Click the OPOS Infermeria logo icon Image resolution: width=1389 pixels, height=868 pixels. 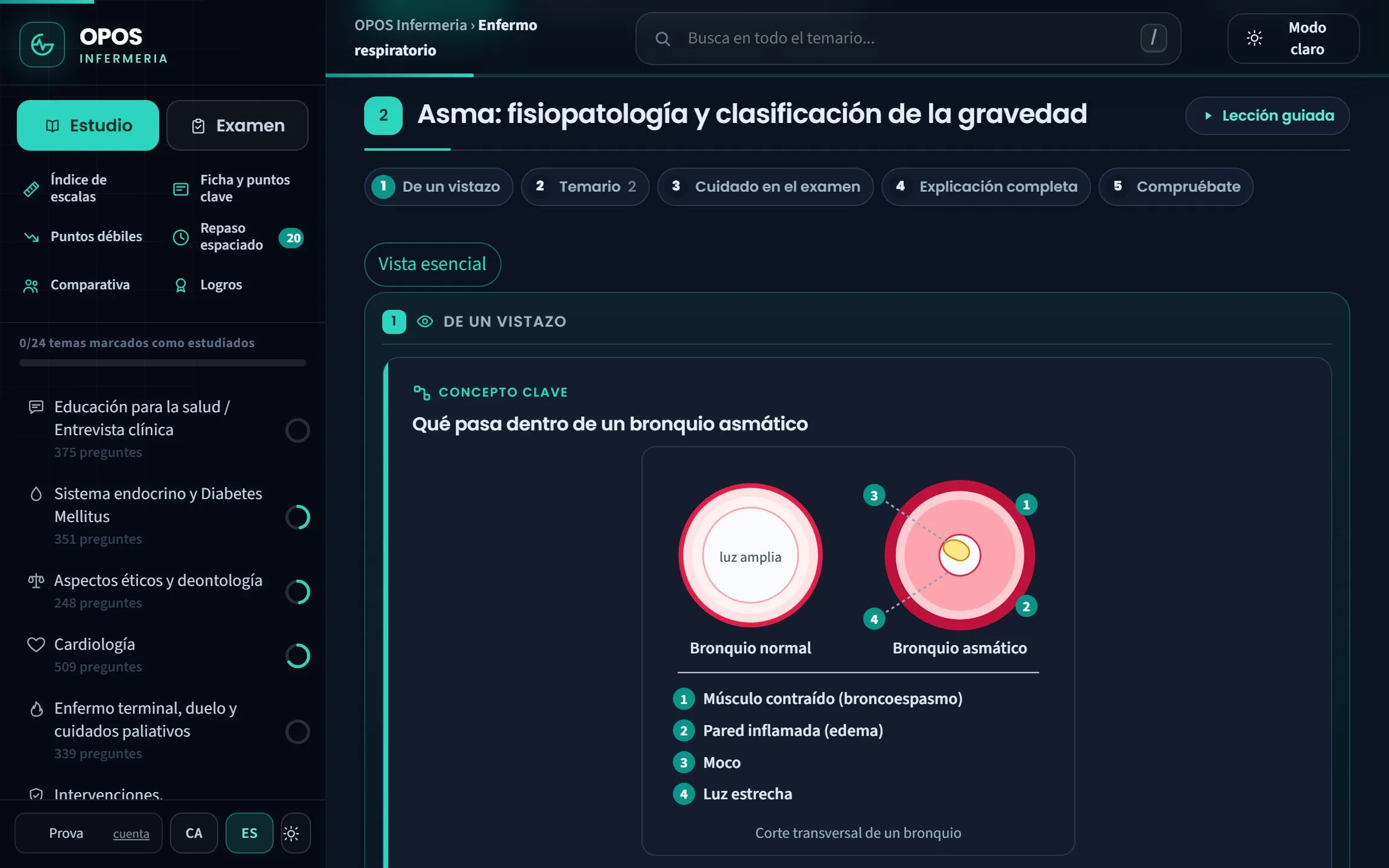pos(42,45)
